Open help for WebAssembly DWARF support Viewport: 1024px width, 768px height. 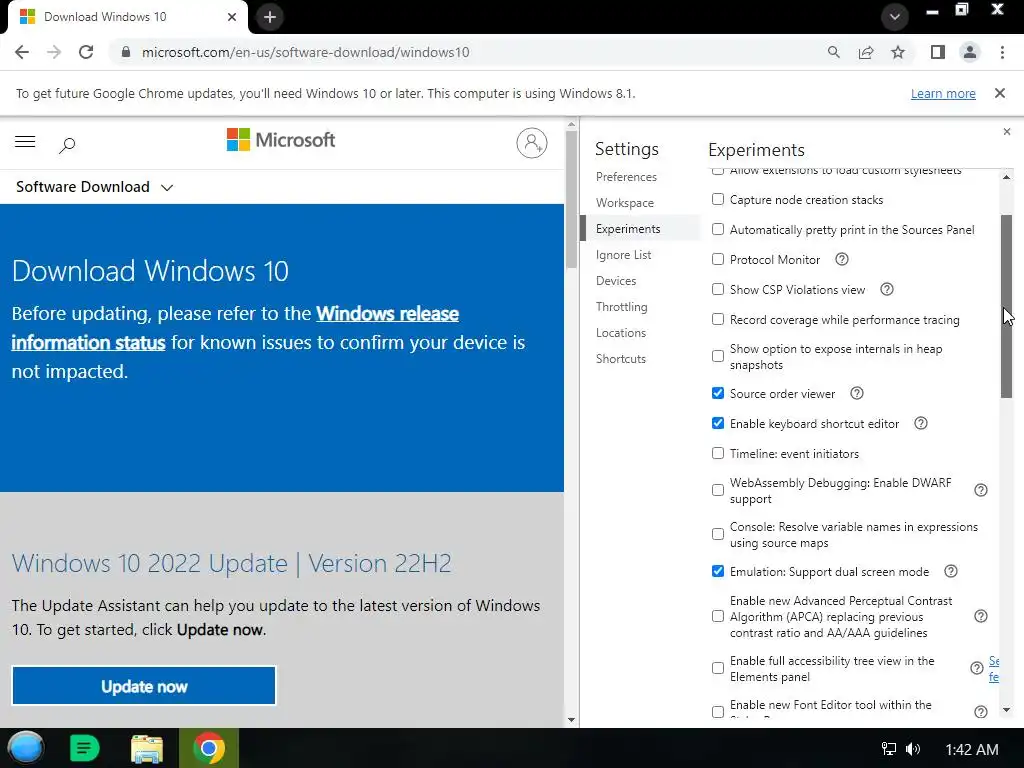click(x=981, y=490)
